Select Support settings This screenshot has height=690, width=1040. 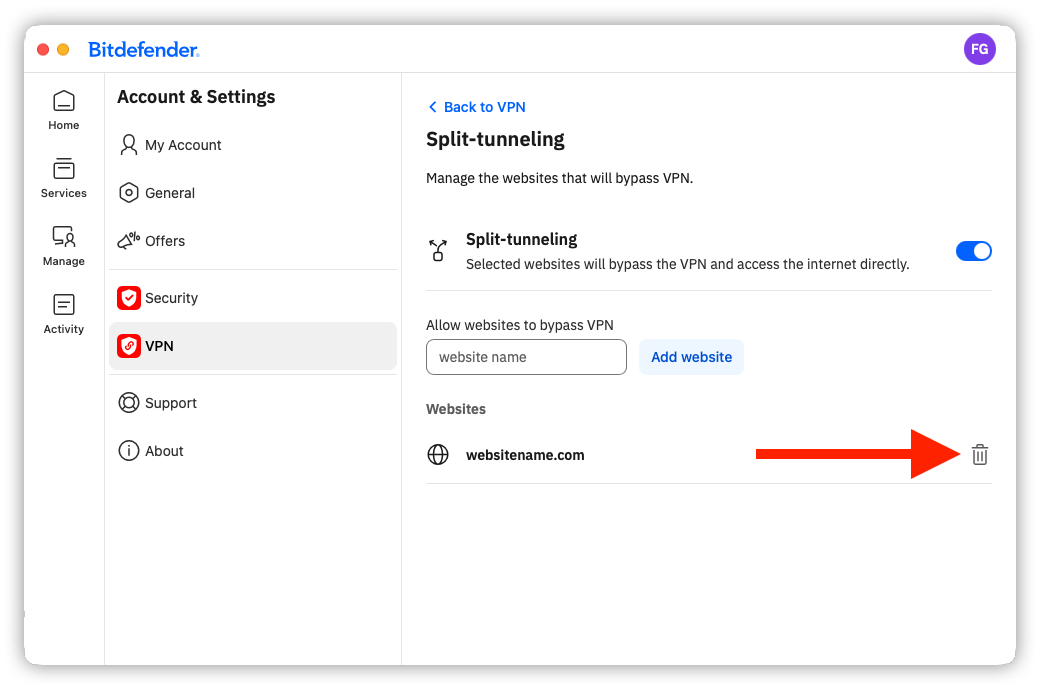pyautogui.click(x=252, y=403)
